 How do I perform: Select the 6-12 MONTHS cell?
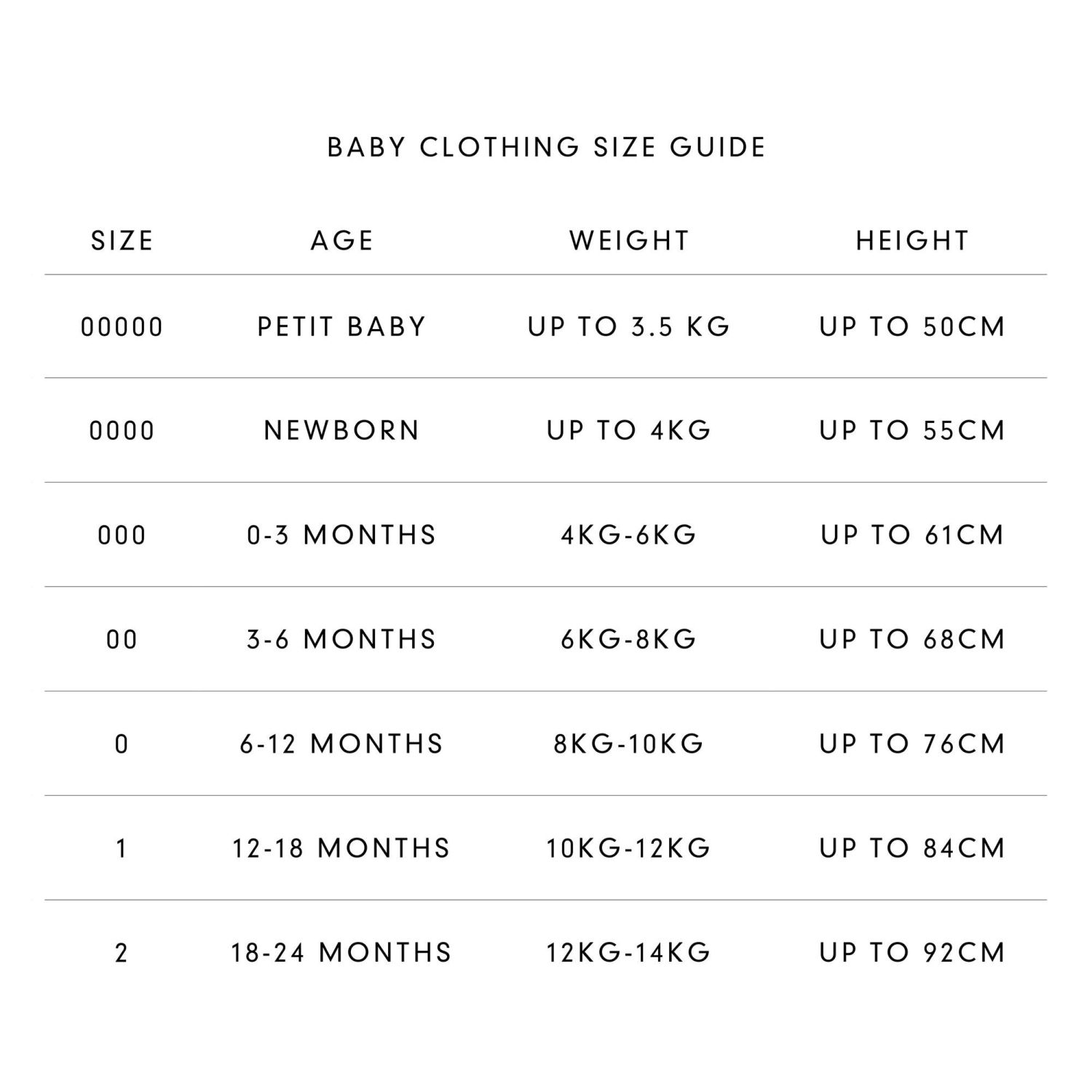[x=342, y=744]
